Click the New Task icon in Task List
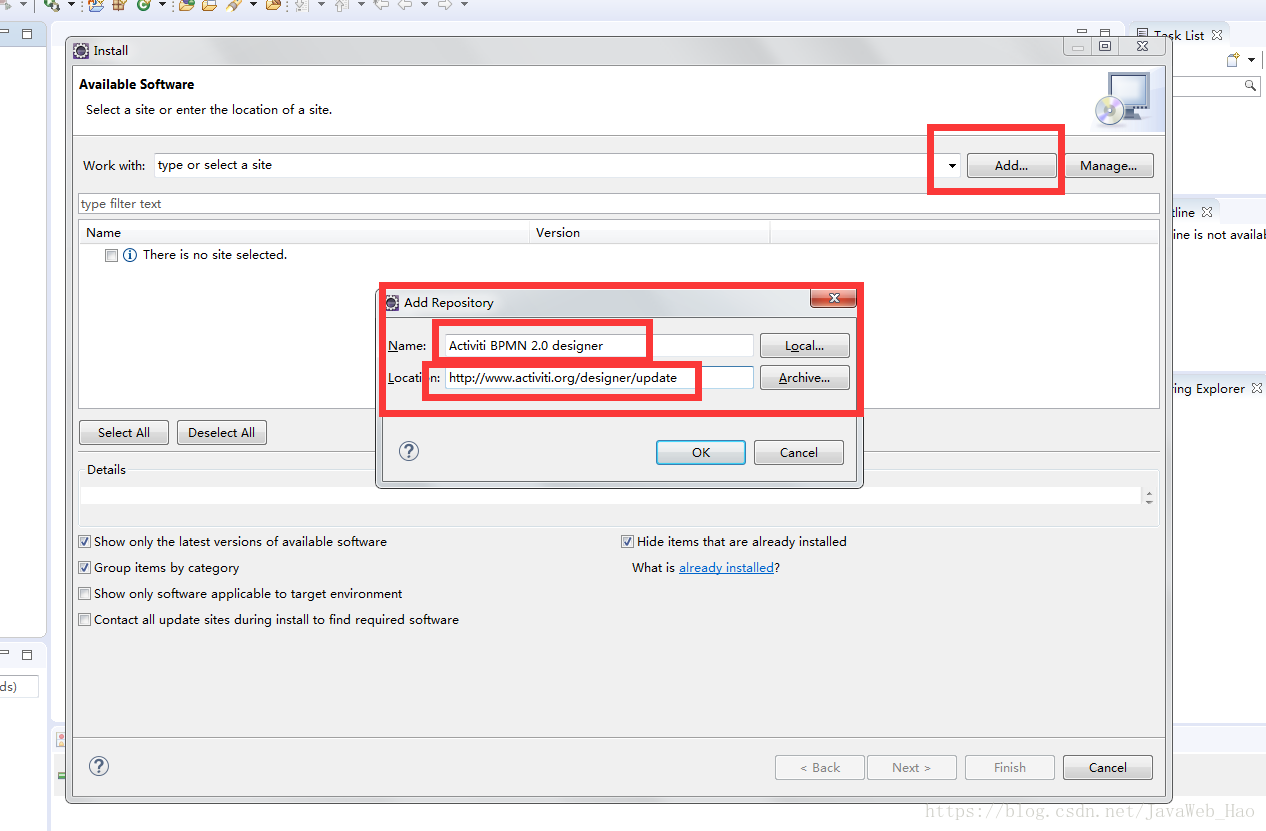This screenshot has width=1266, height=831. (1234, 60)
